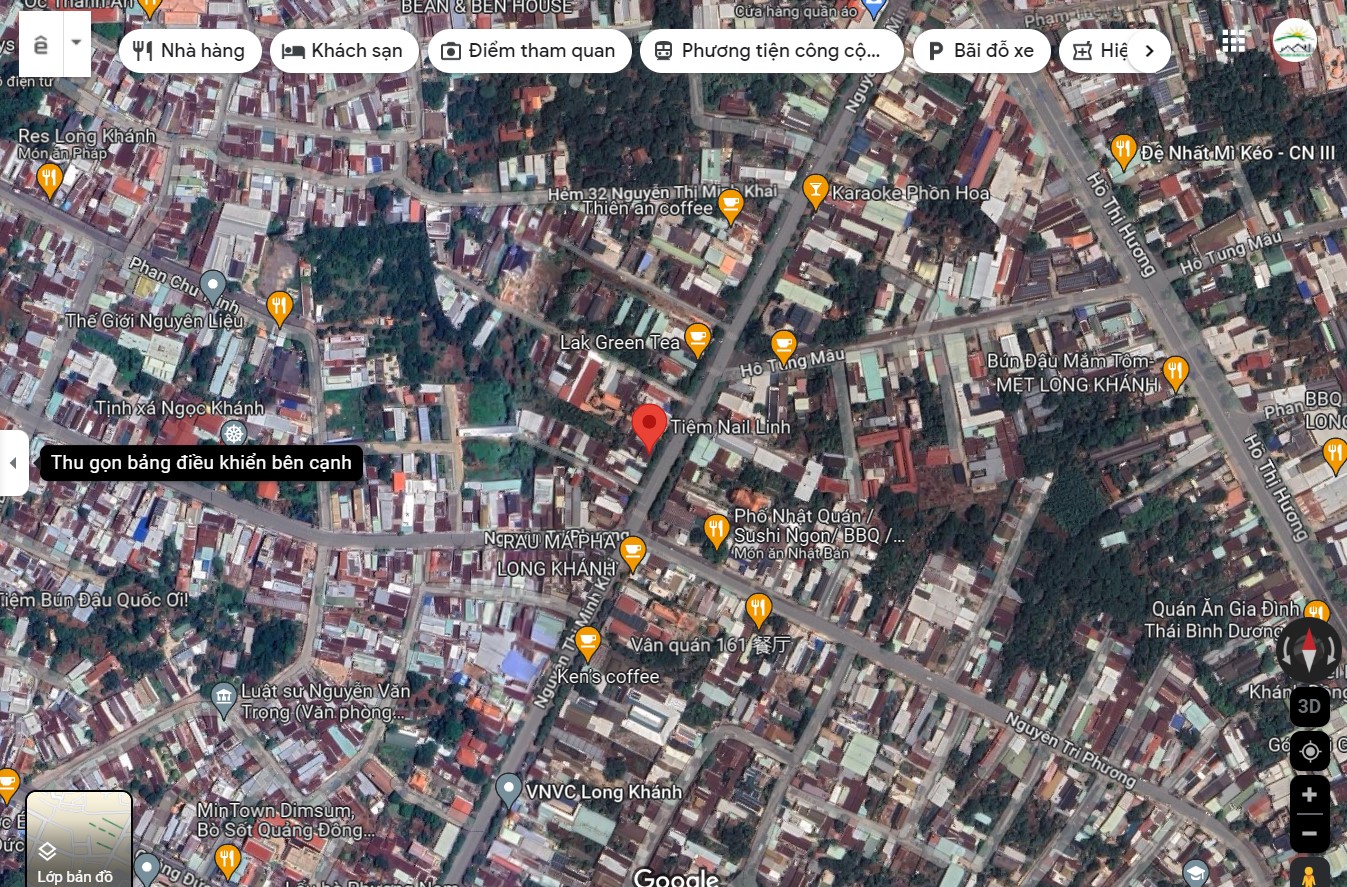Toggle 3D view mode
This screenshot has width=1347, height=887.
[1309, 707]
